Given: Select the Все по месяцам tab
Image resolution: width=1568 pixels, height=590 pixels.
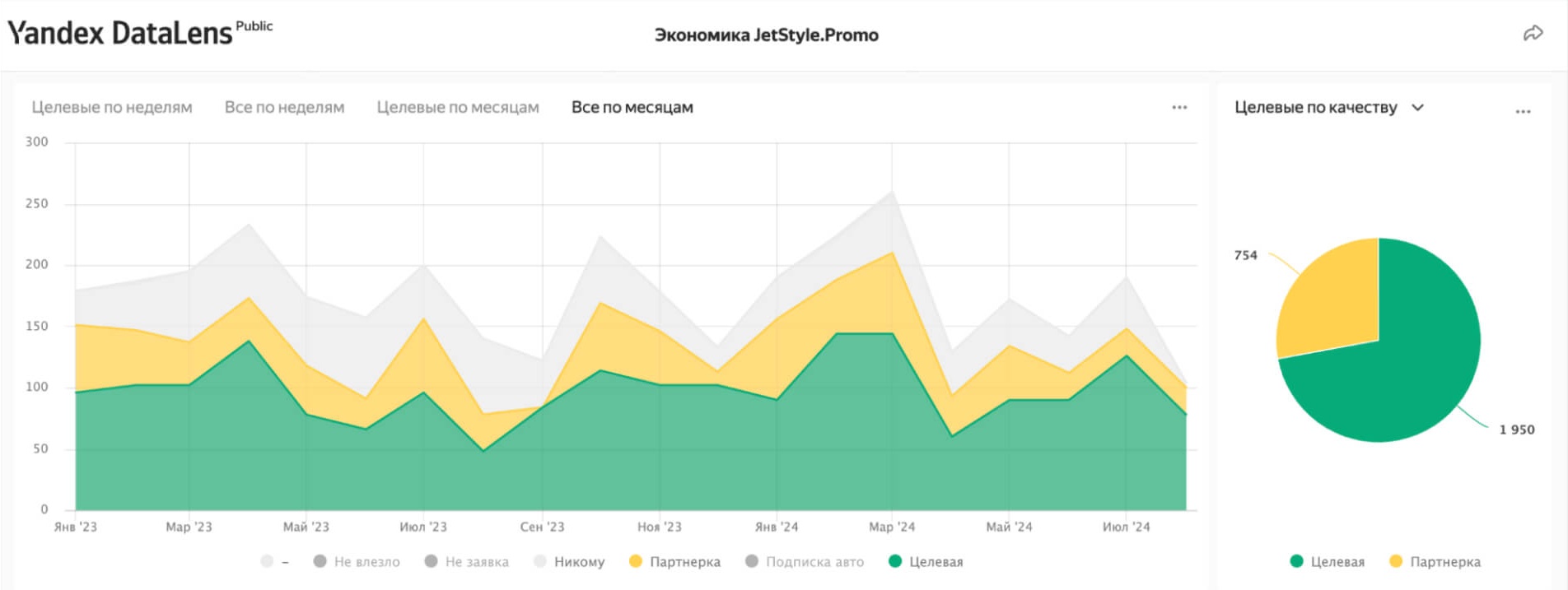Looking at the screenshot, I should pos(632,108).
